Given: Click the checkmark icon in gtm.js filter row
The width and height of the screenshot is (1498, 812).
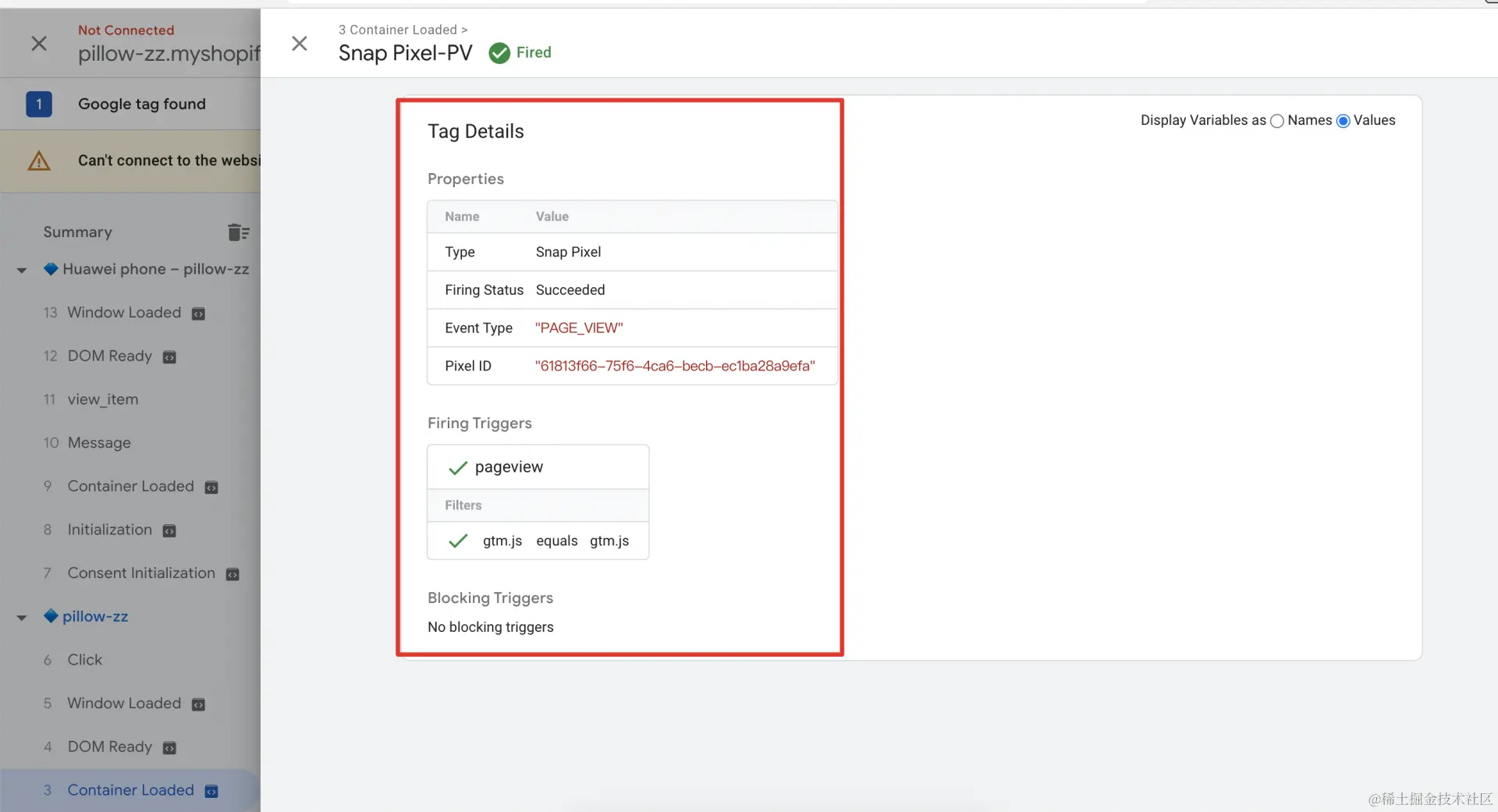Looking at the screenshot, I should pos(458,541).
